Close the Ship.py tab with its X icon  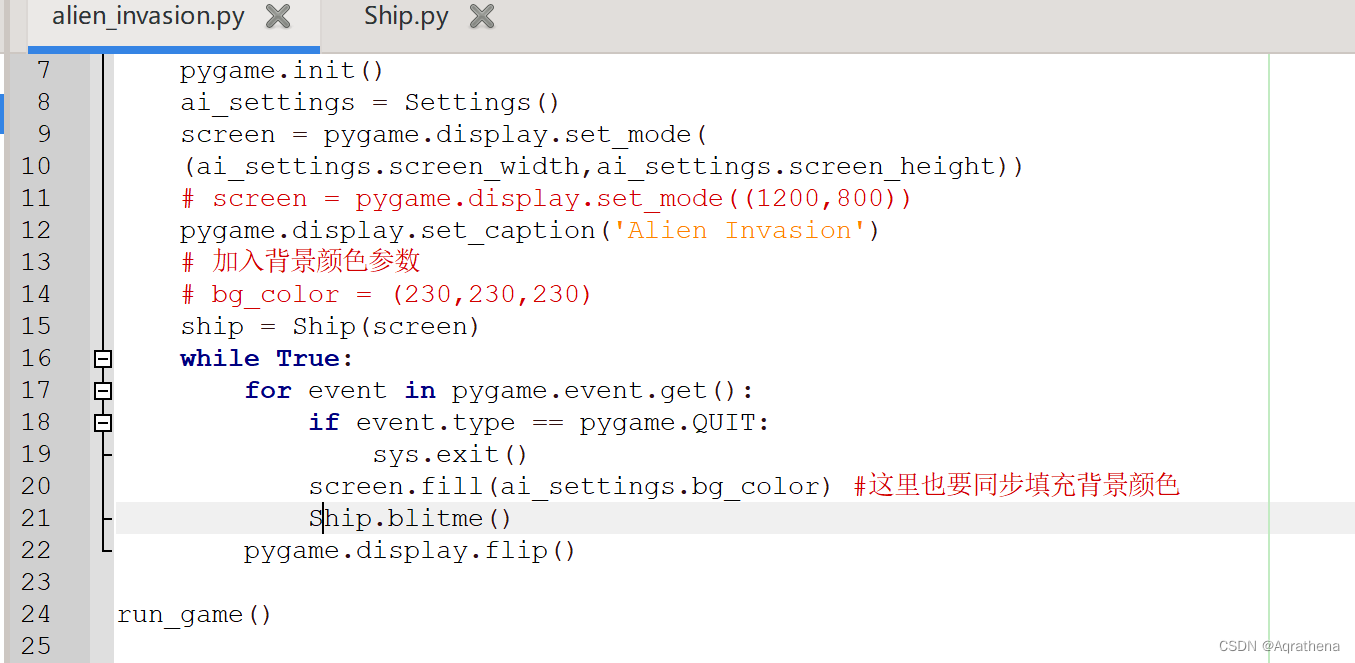click(481, 16)
